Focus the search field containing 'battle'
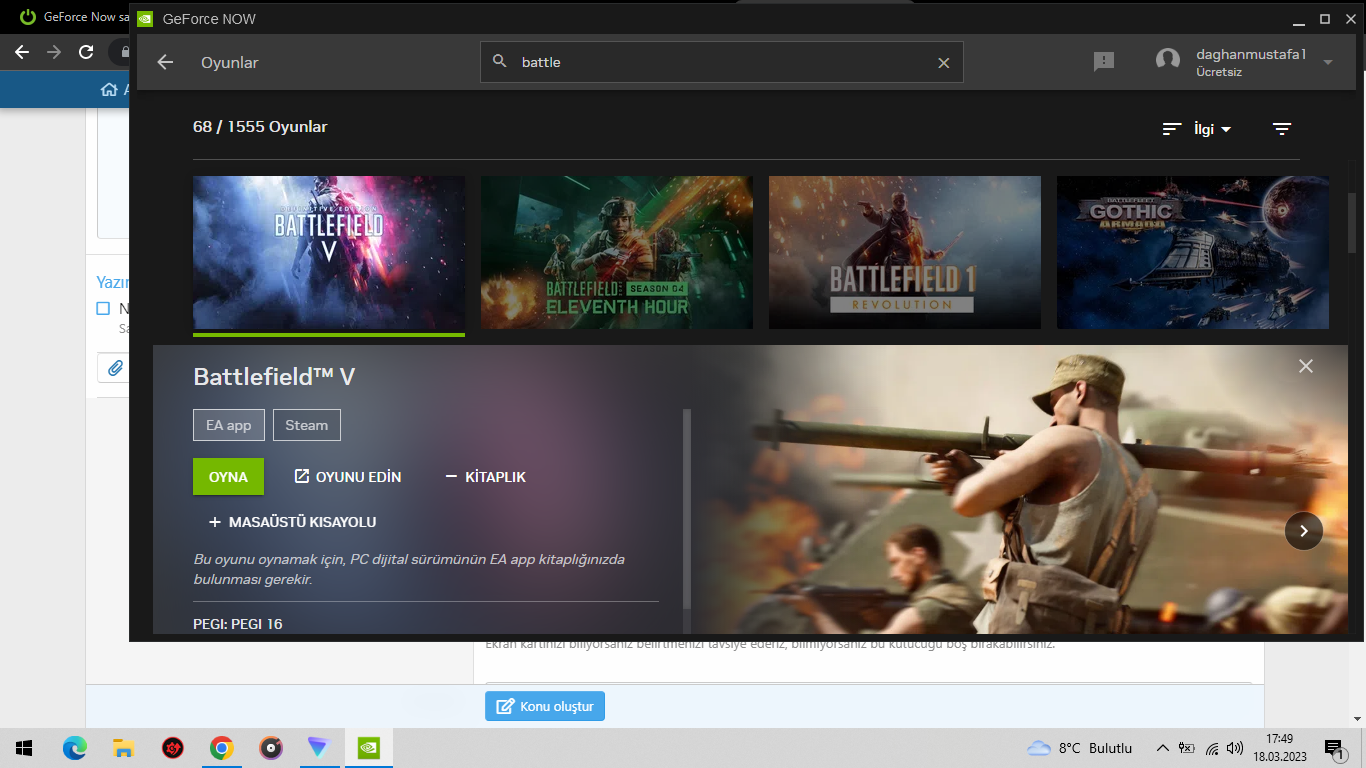Viewport: 1366px width, 768px height. click(721, 62)
